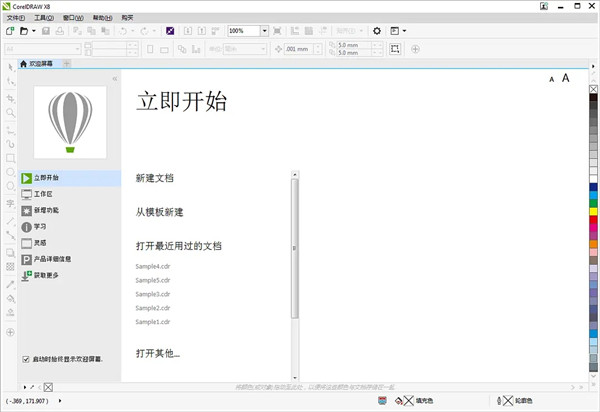Toggle 启动时始终显示欢迎屏幕 checkbox
The height and width of the screenshot is (412, 600).
pos(25,359)
